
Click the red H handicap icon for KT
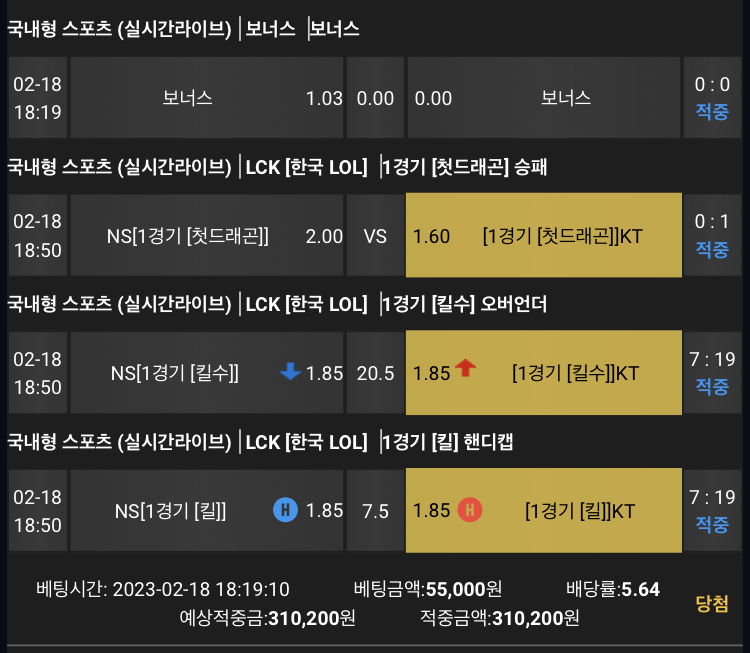[x=470, y=509]
